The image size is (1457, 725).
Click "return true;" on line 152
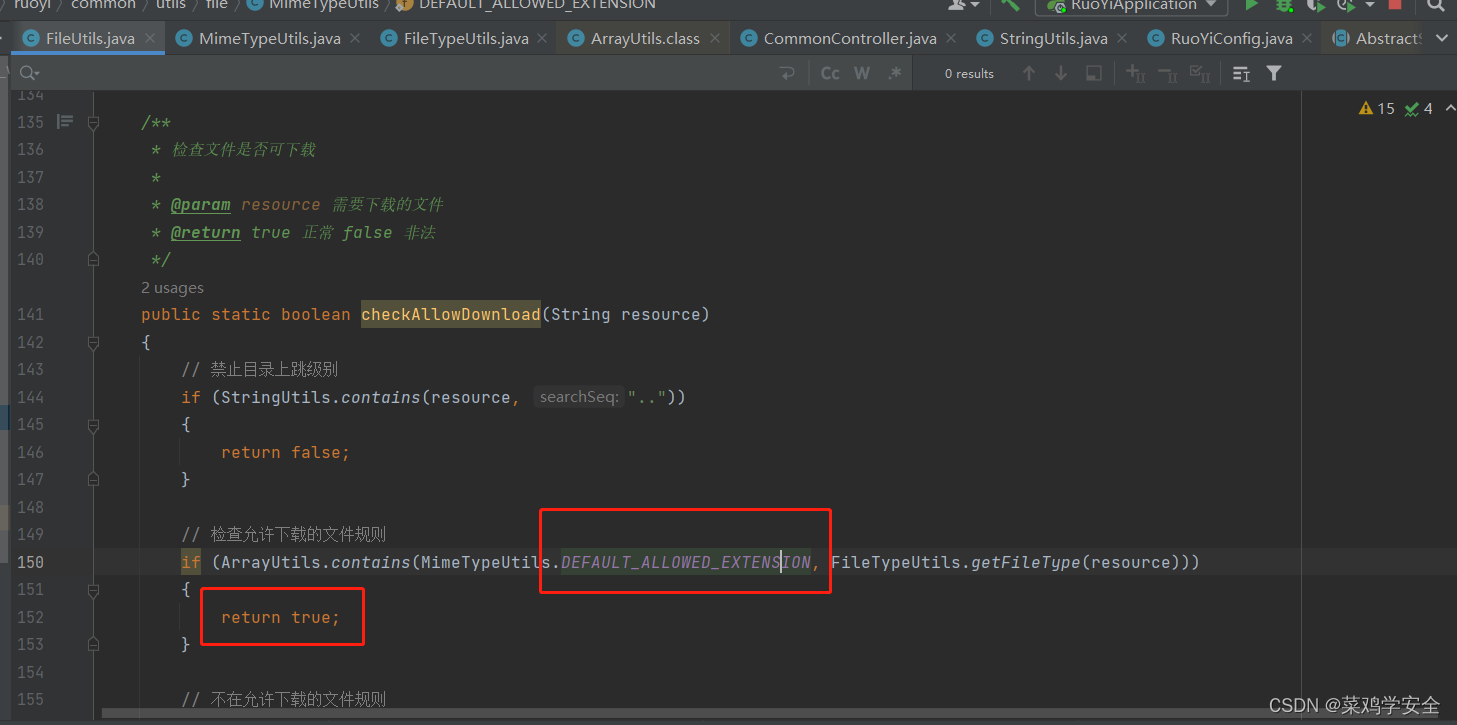click(281, 617)
